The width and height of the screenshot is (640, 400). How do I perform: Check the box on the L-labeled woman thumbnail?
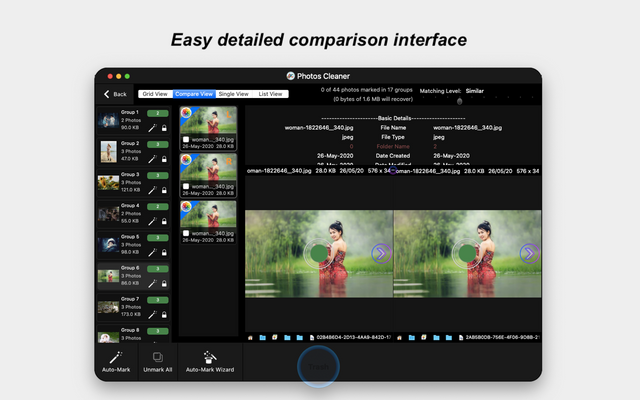point(186,140)
